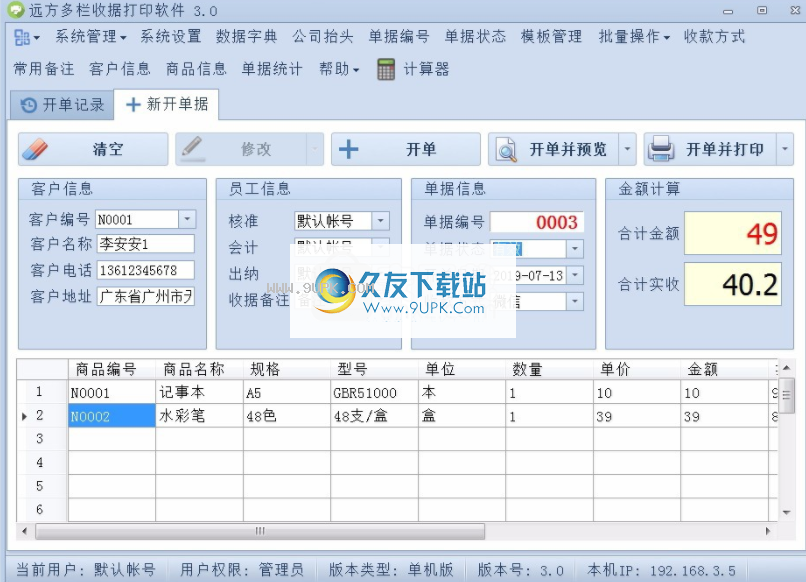
Task: Open 常用备注 from the toolbar
Action: click(44, 69)
